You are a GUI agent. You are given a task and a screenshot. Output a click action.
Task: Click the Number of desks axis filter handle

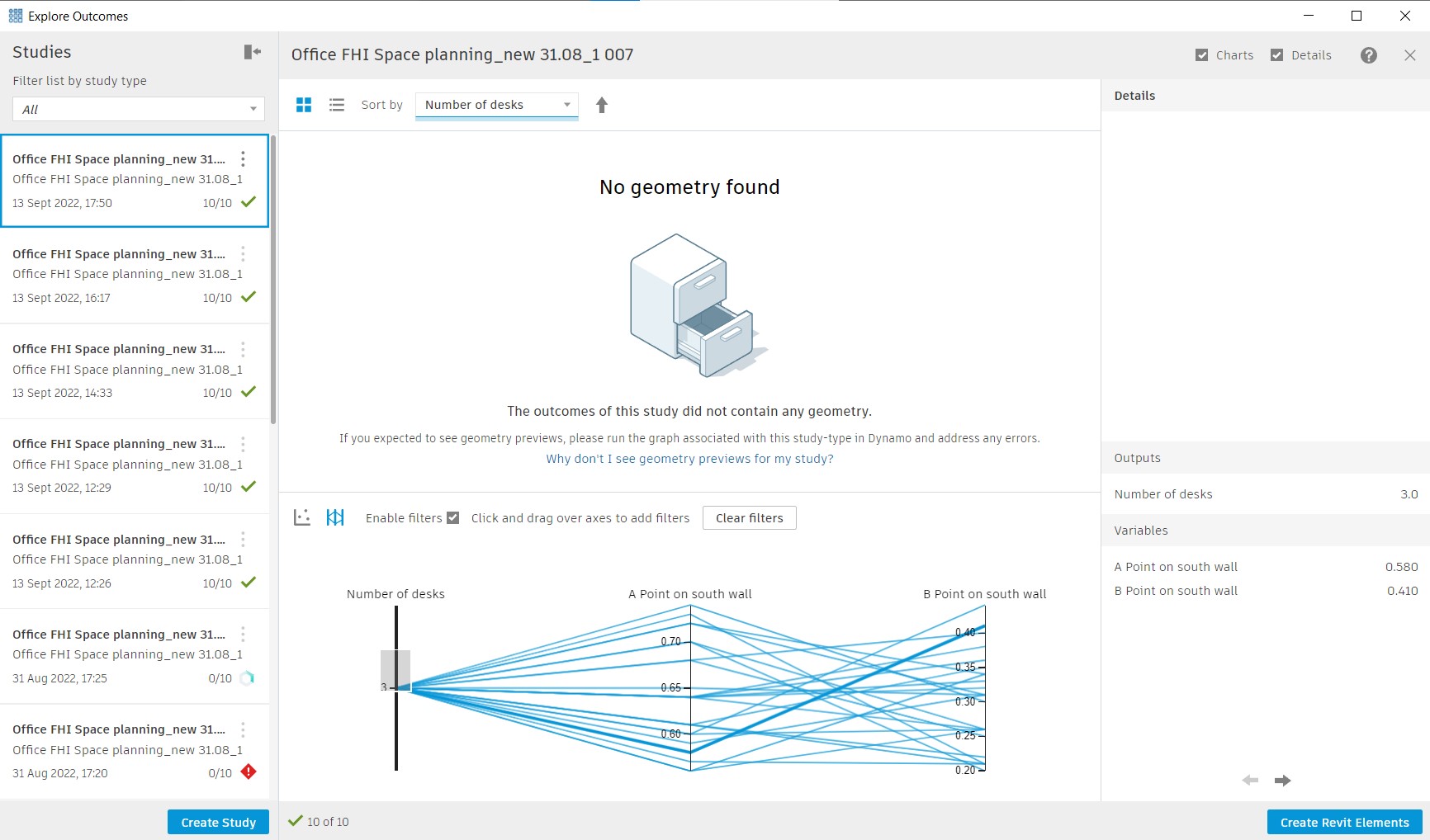point(395,670)
